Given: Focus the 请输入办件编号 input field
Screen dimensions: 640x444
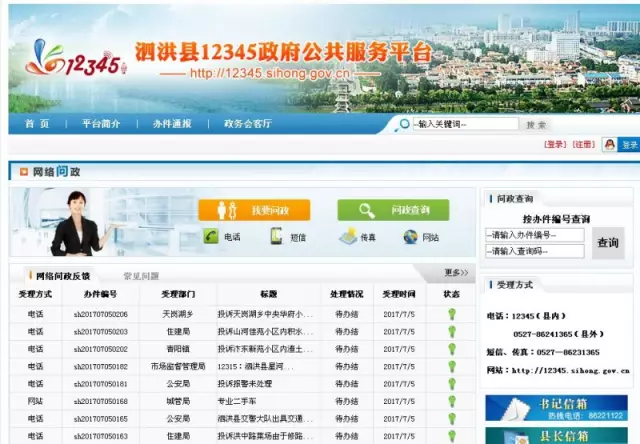Looking at the screenshot, I should 535,235.
